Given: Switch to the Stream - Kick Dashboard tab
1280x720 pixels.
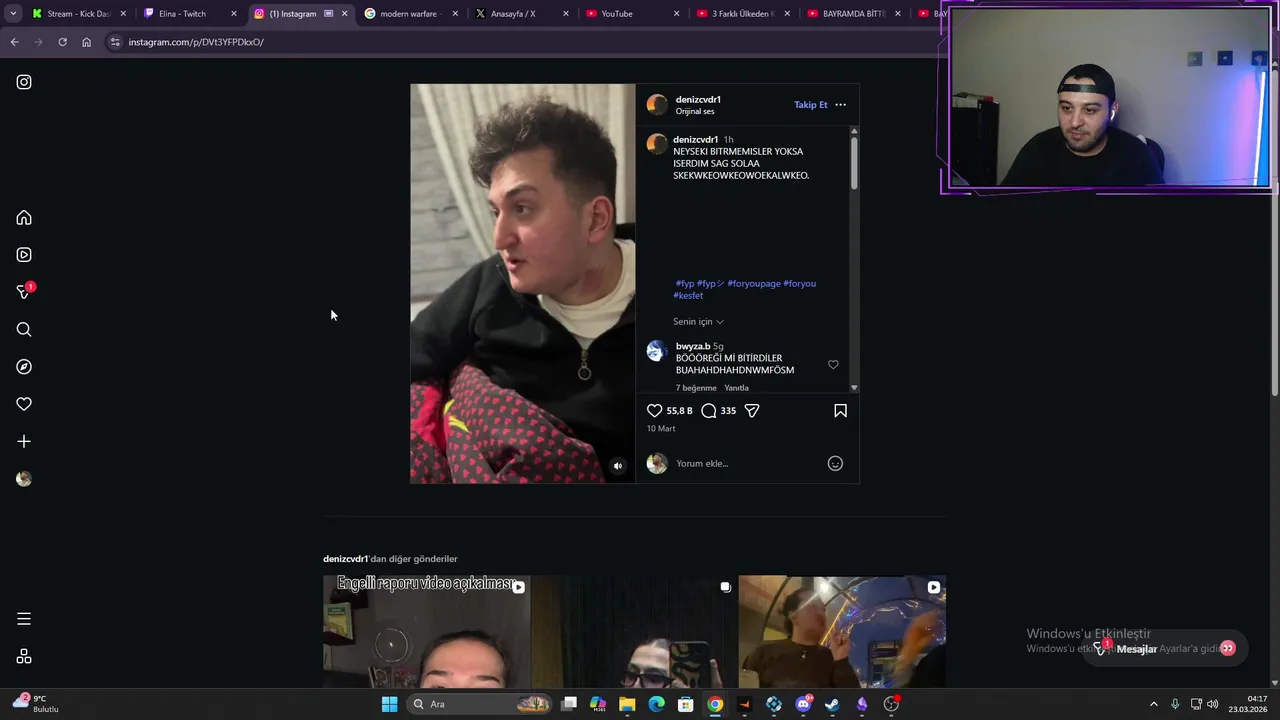Looking at the screenshot, I should click(x=78, y=14).
